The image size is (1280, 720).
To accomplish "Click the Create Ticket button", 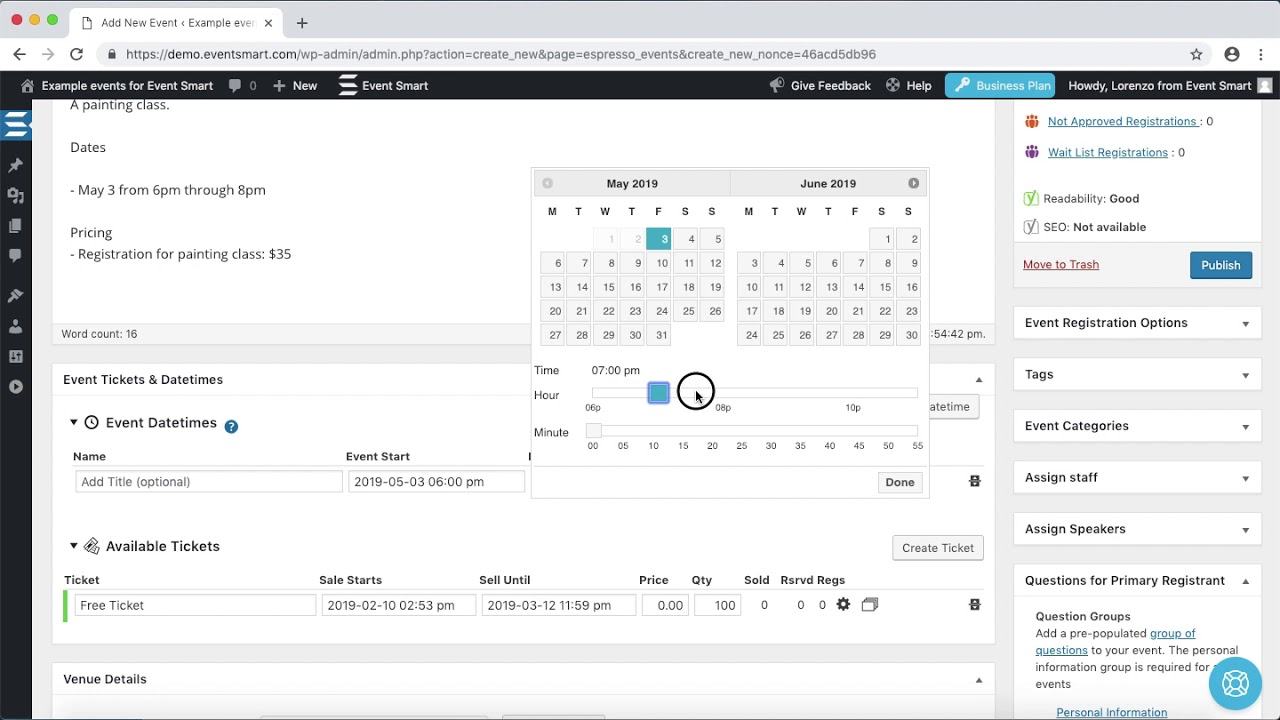I will point(938,548).
